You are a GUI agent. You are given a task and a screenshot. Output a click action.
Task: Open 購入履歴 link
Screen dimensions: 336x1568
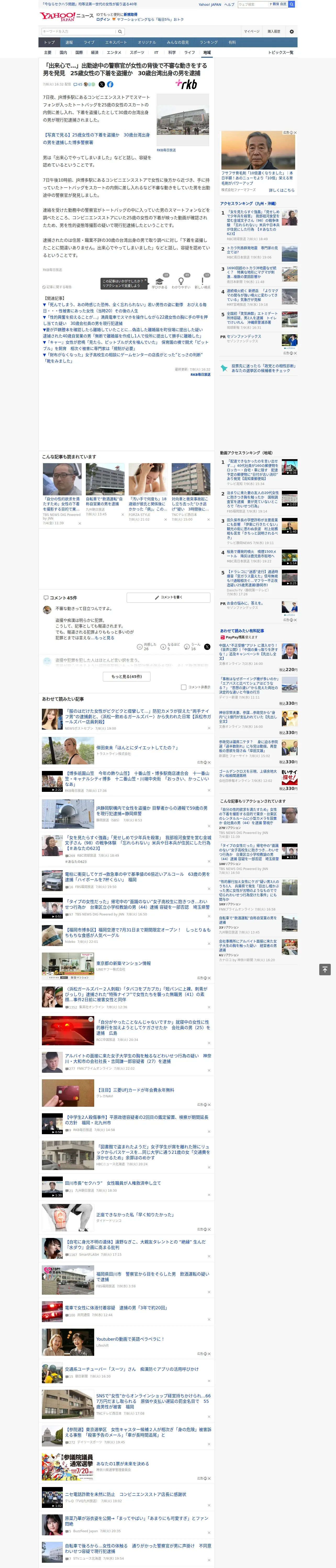(x=274, y=32)
